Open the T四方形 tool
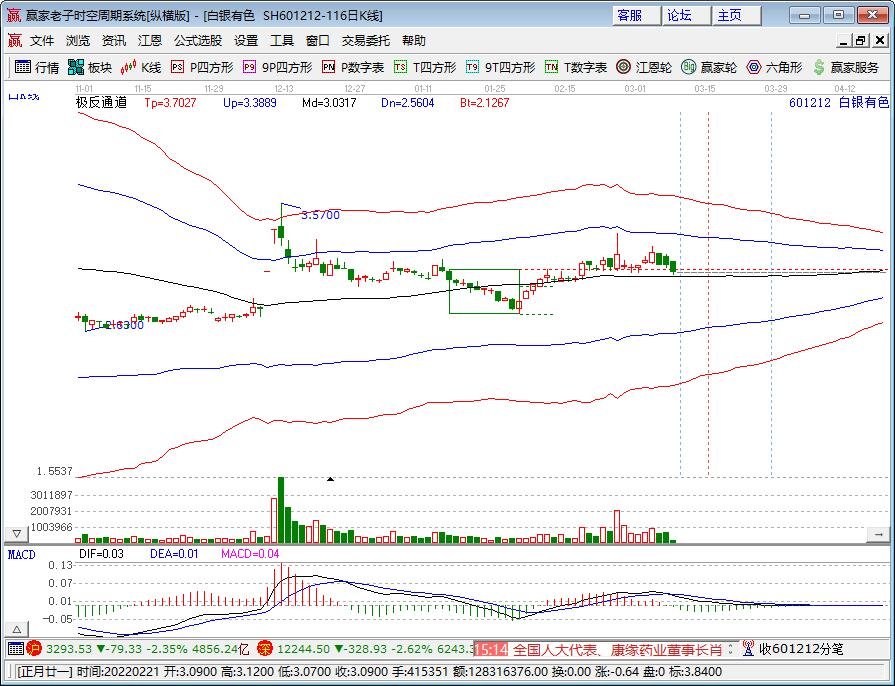895x686 pixels. pyautogui.click(x=425, y=67)
